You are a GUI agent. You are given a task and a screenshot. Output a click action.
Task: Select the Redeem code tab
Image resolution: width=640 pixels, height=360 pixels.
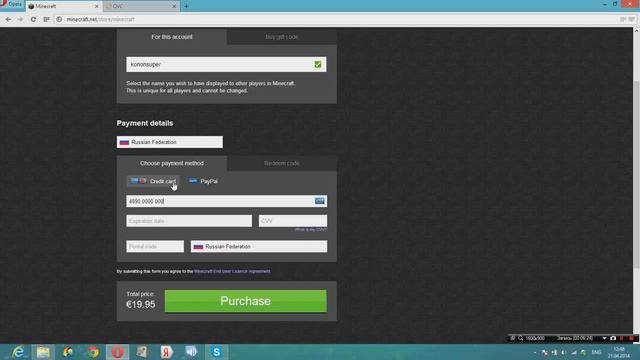282,163
